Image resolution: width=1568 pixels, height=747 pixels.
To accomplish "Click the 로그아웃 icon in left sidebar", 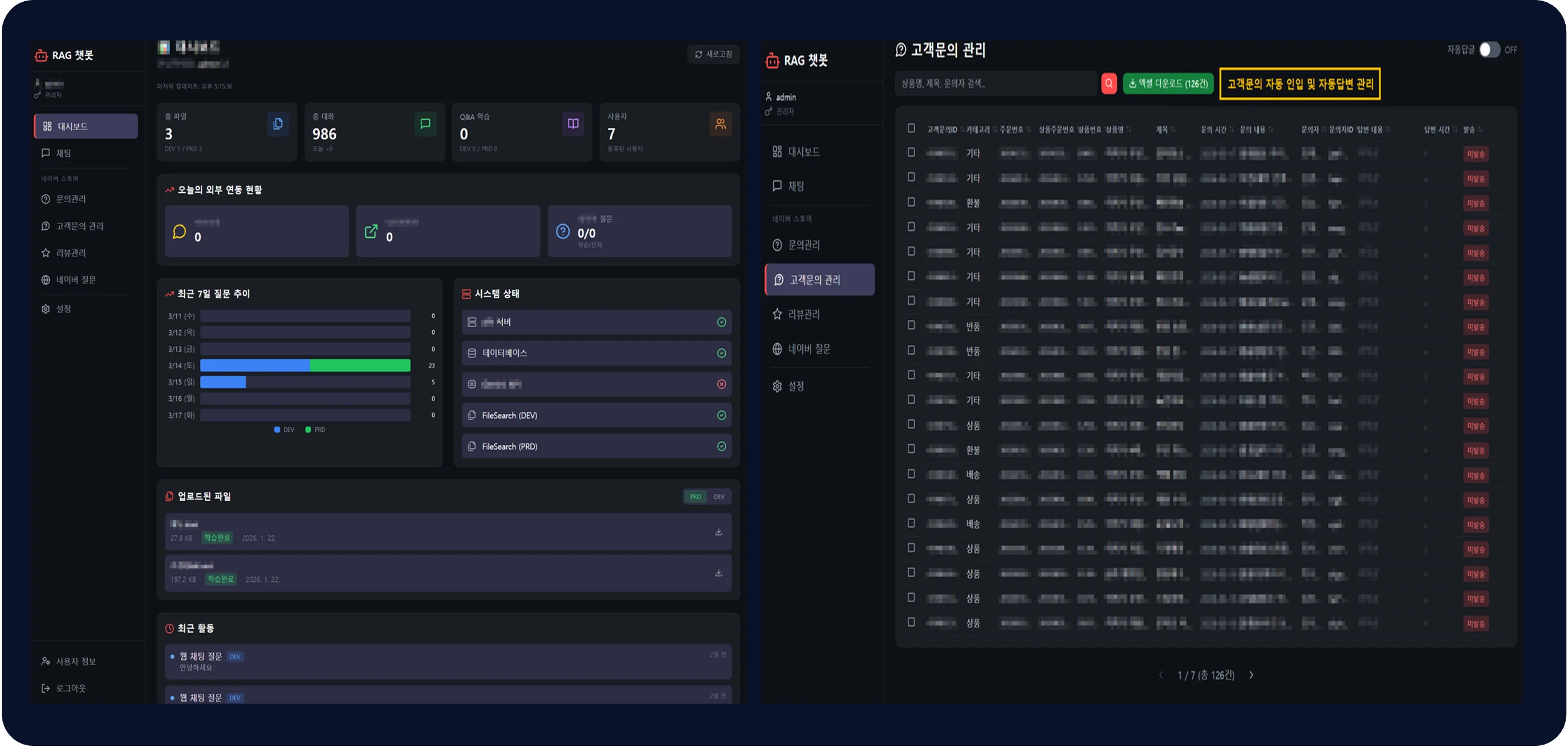I will (x=46, y=689).
